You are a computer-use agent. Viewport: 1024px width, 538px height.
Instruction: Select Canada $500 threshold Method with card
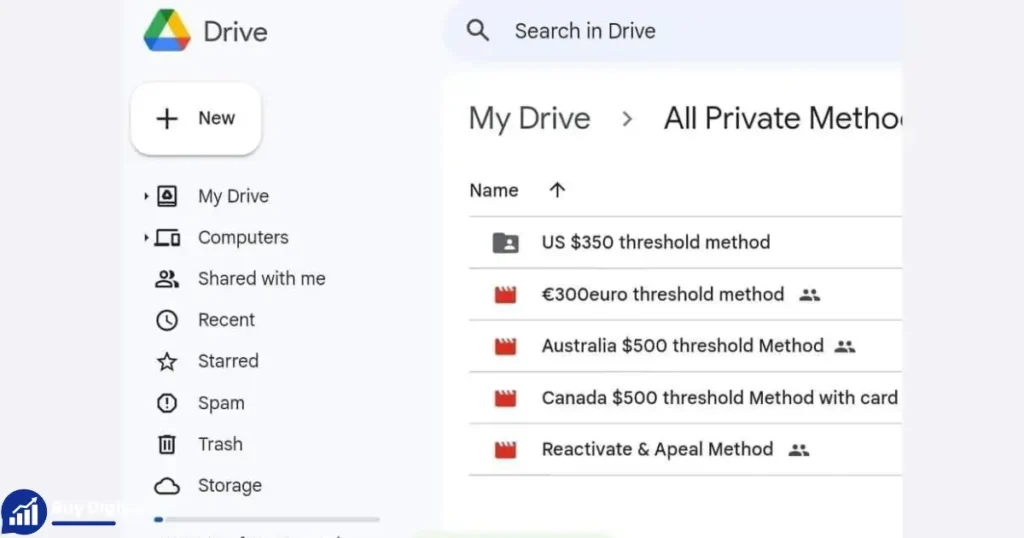[720, 398]
